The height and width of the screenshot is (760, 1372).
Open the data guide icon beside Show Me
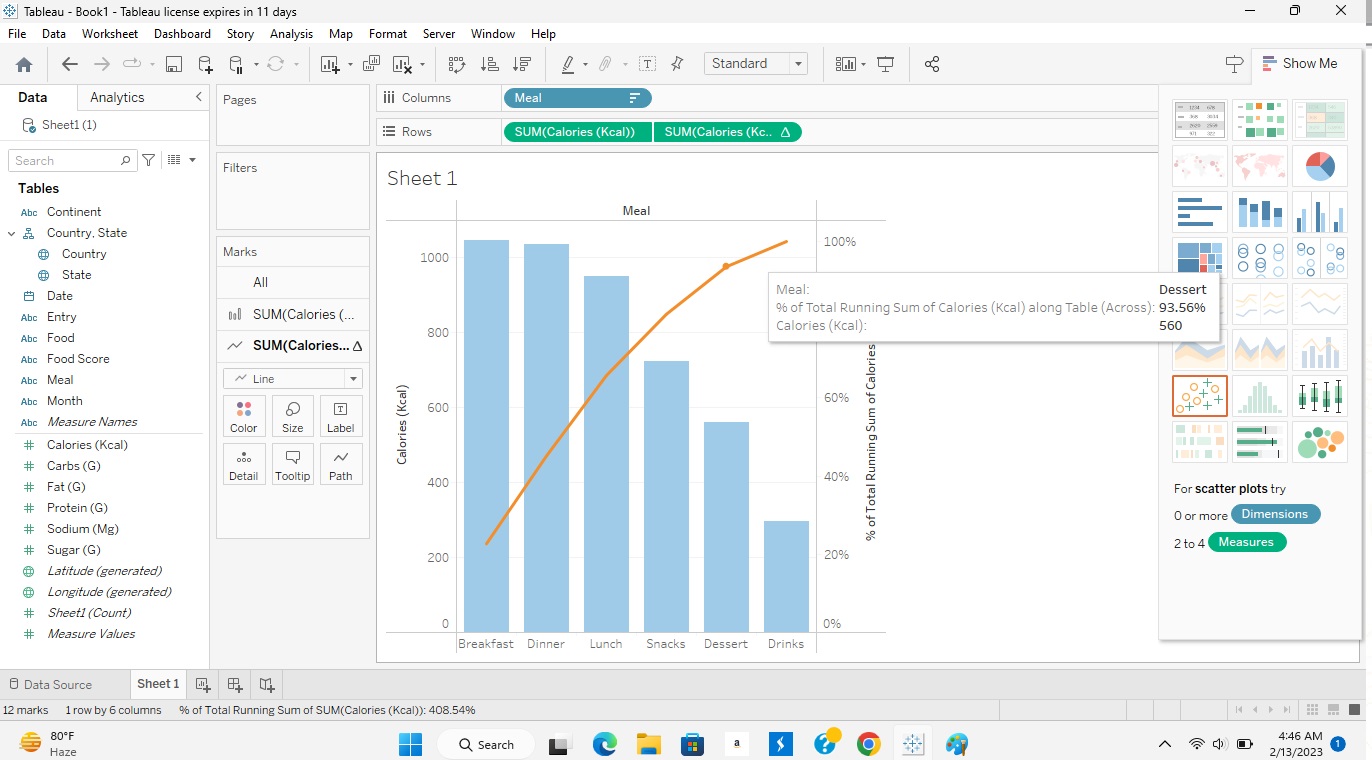click(x=1234, y=64)
